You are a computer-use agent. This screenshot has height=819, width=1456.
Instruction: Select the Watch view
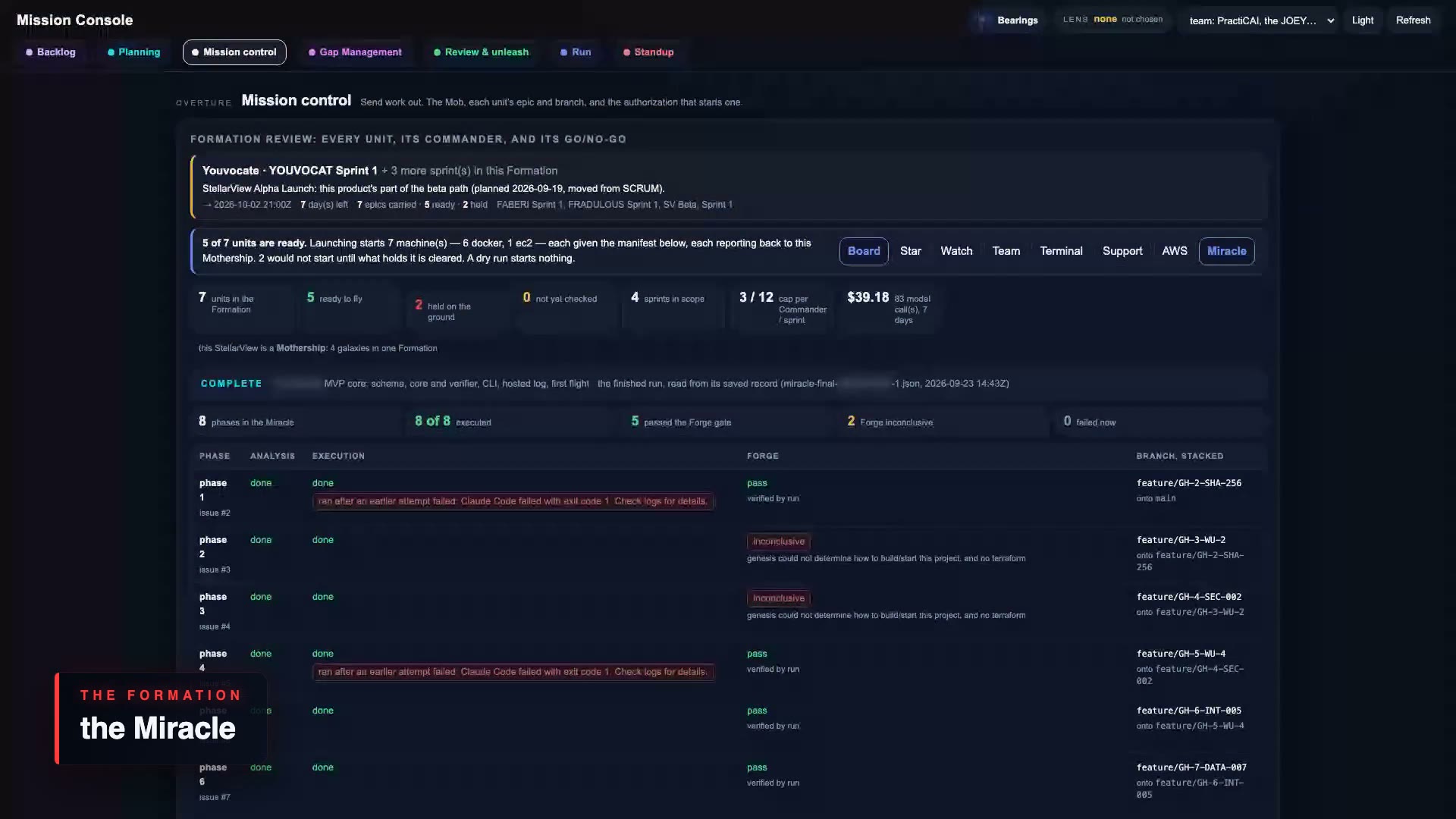click(956, 251)
